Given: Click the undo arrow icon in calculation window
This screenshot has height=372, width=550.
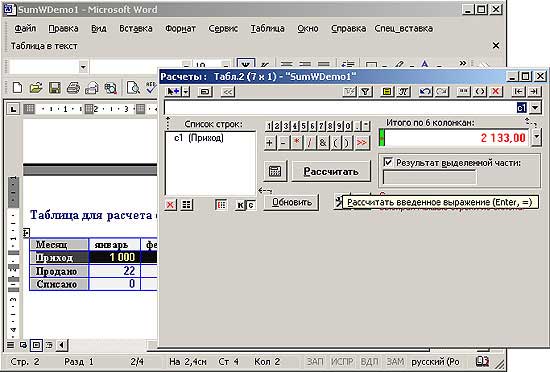Looking at the screenshot, I should (425, 92).
